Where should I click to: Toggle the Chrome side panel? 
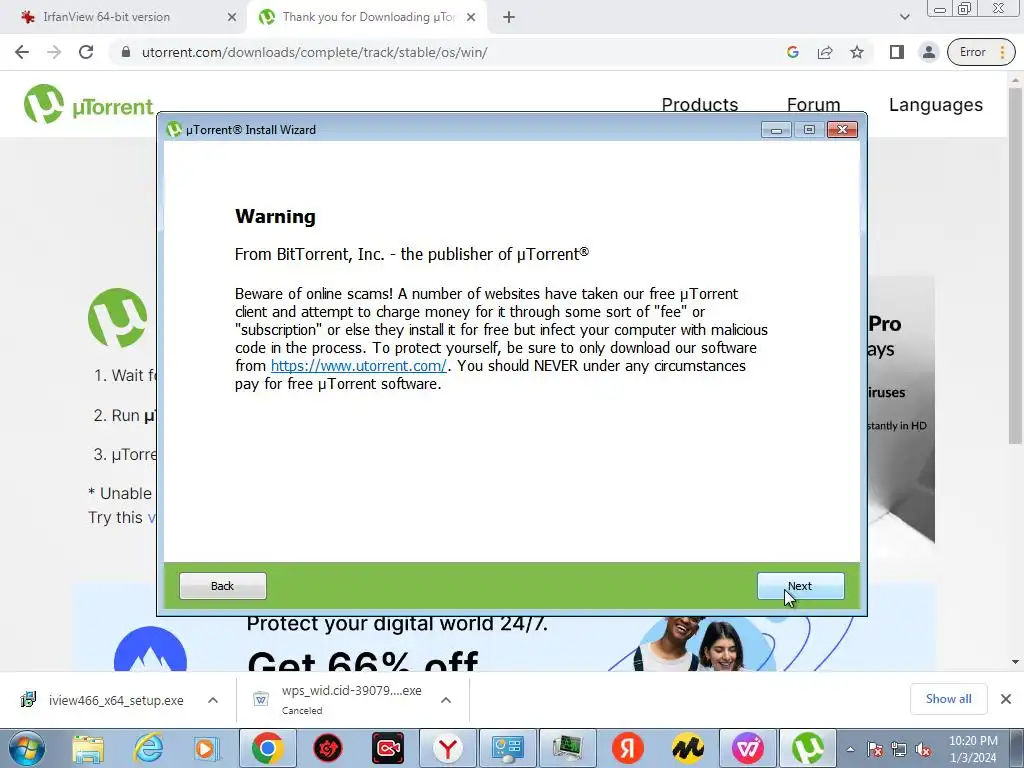[897, 52]
